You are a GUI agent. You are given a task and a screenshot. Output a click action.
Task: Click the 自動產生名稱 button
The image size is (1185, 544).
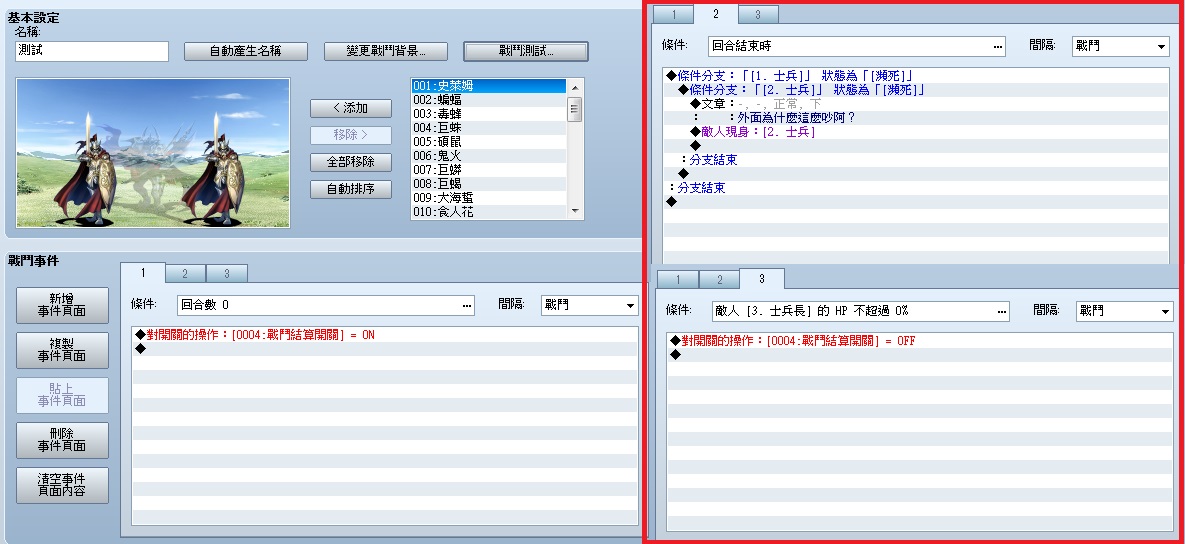[246, 51]
